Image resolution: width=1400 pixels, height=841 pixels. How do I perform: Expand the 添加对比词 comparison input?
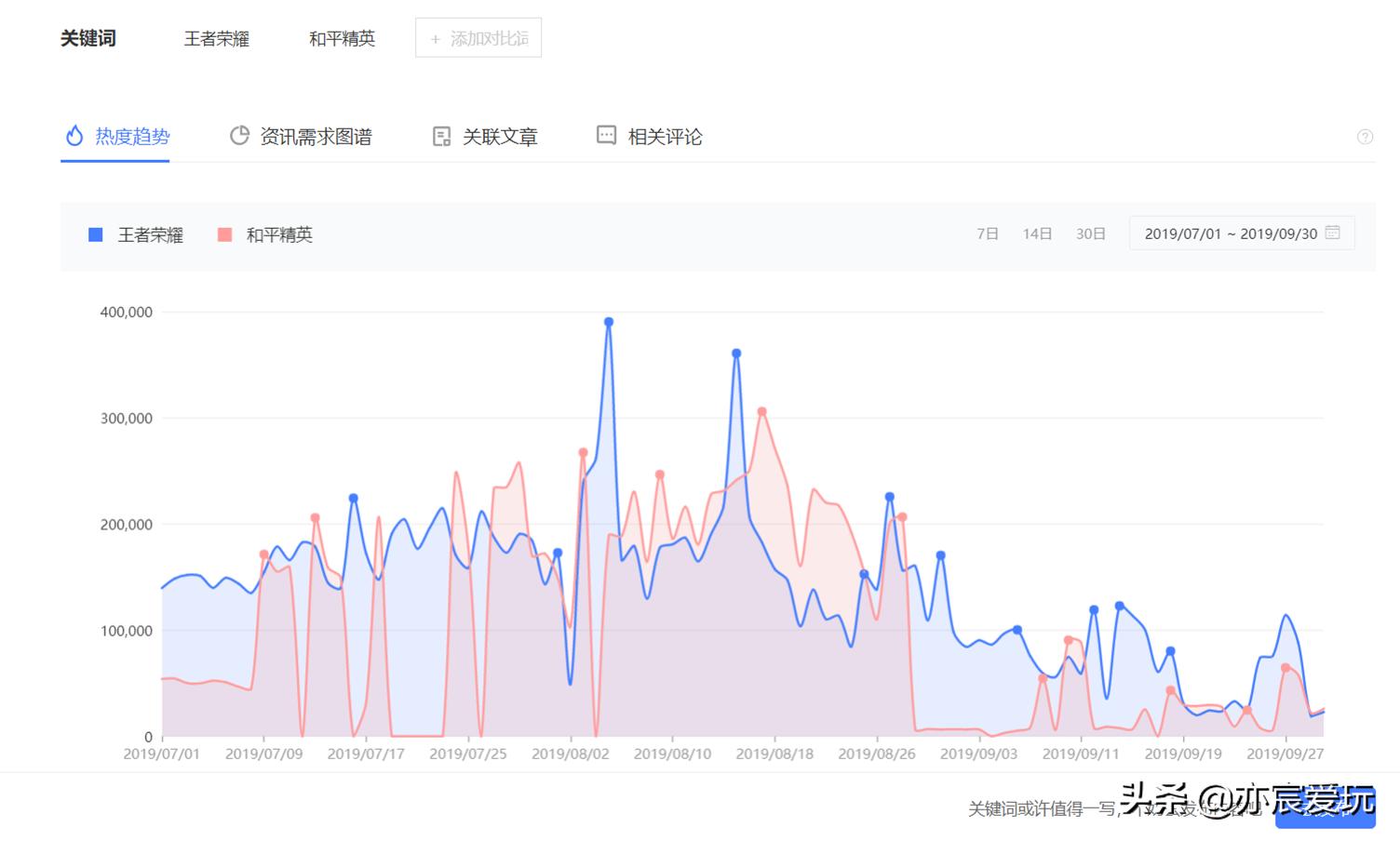(x=478, y=37)
